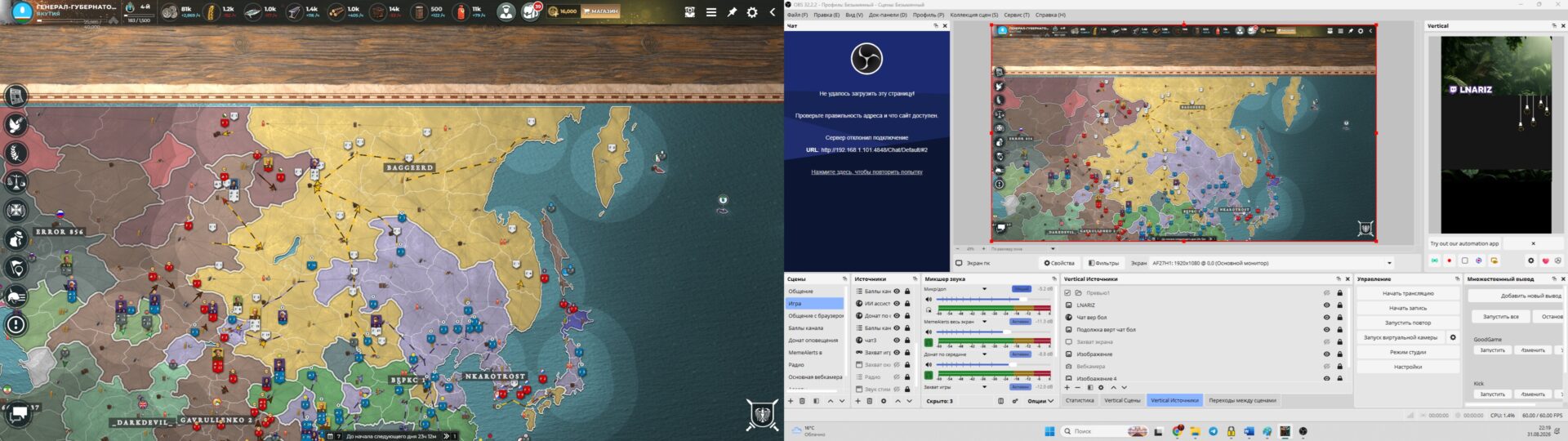The image size is (1568, 441).
Task: Open MemeAlerts весь экран mixer dropdown
Action: (x=984, y=322)
